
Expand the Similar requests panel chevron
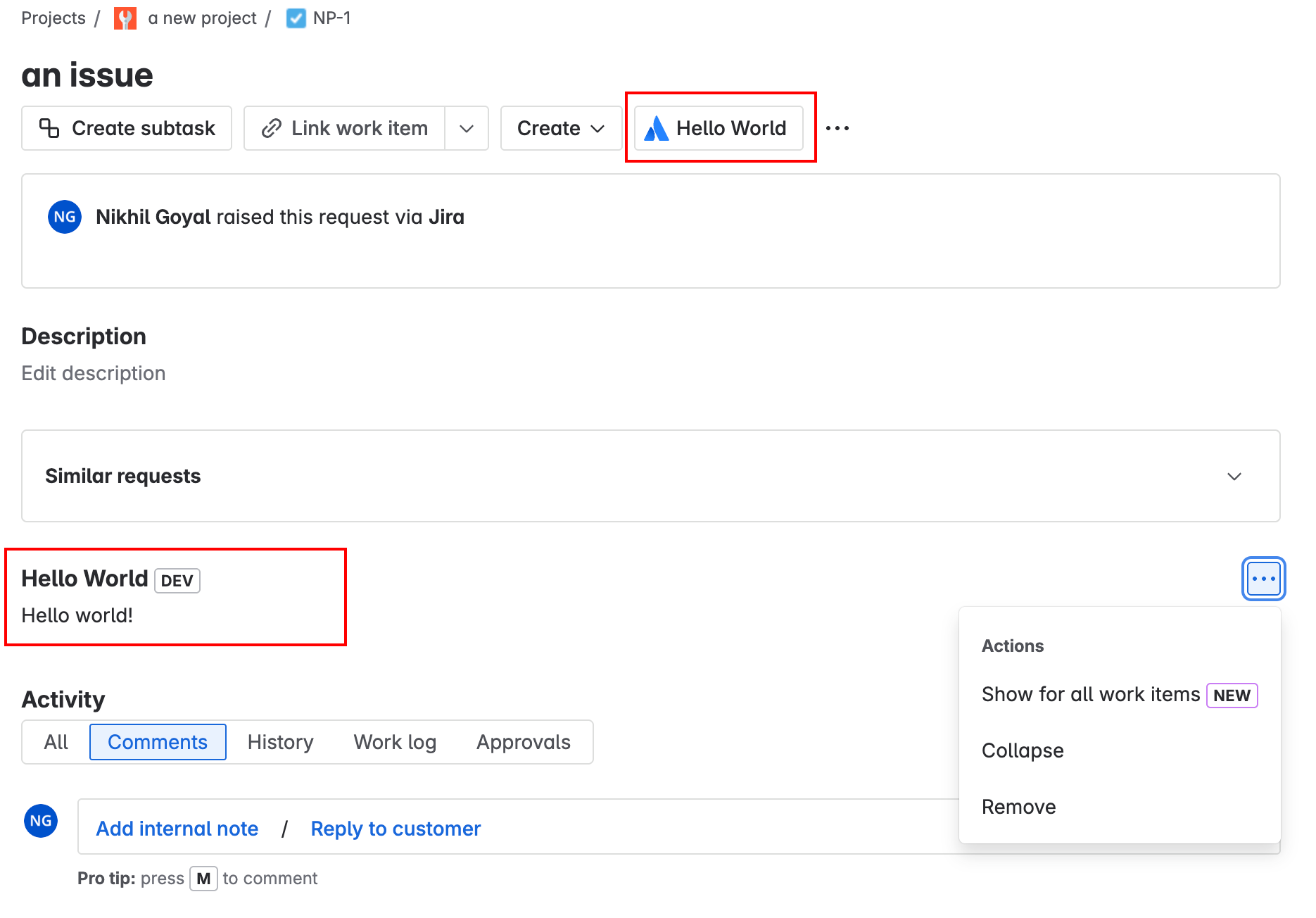(1234, 477)
